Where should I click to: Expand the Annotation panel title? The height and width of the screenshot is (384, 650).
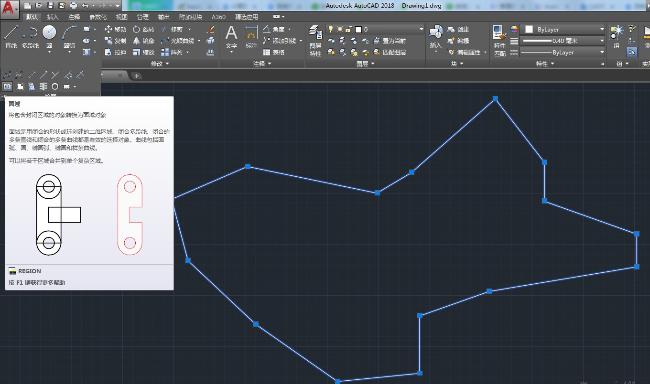(x=262, y=63)
